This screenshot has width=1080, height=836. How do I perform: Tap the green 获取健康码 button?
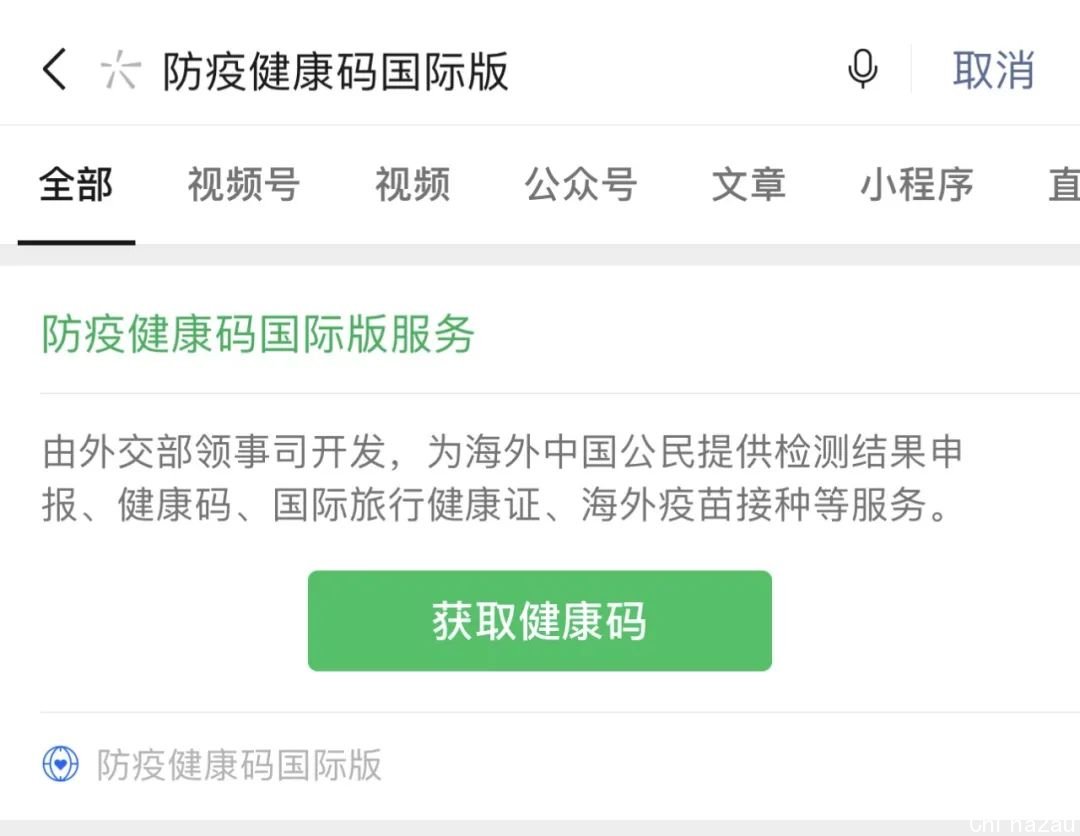(x=539, y=620)
